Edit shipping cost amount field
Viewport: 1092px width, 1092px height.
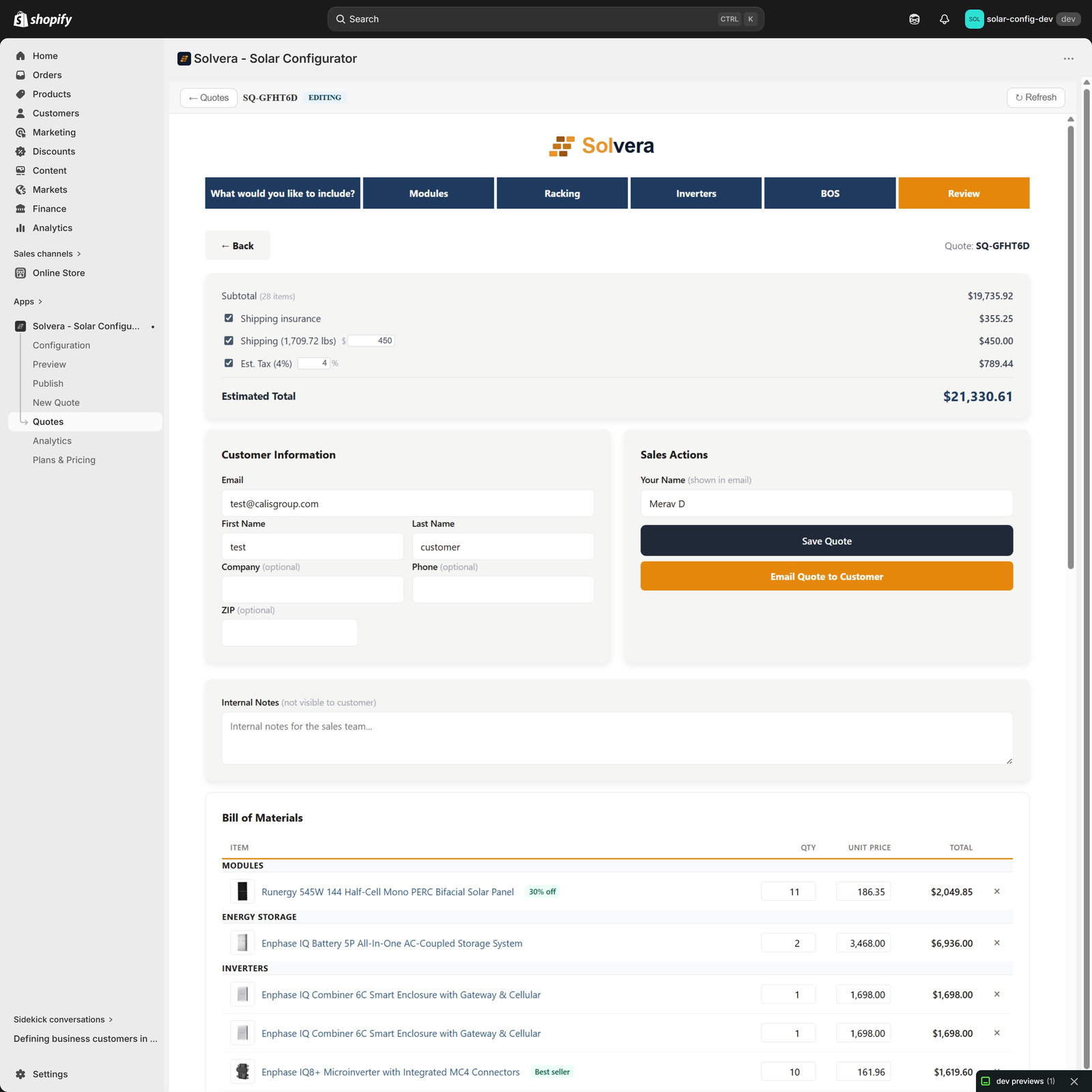pyautogui.click(x=371, y=341)
